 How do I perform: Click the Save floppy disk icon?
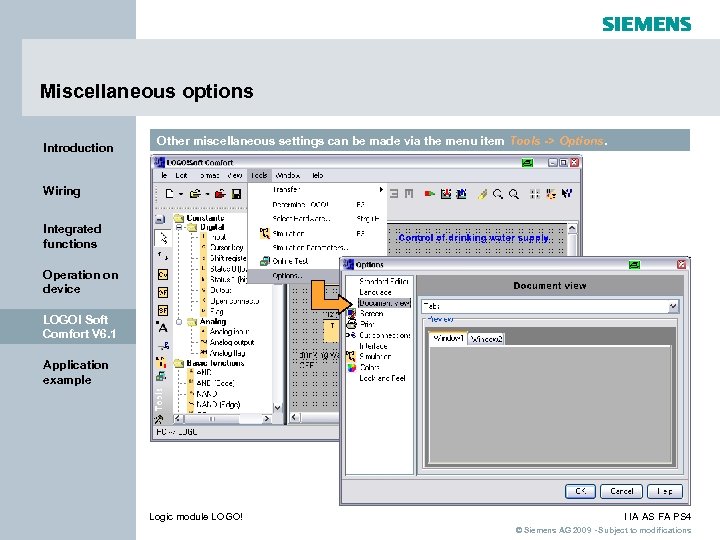click(x=236, y=194)
